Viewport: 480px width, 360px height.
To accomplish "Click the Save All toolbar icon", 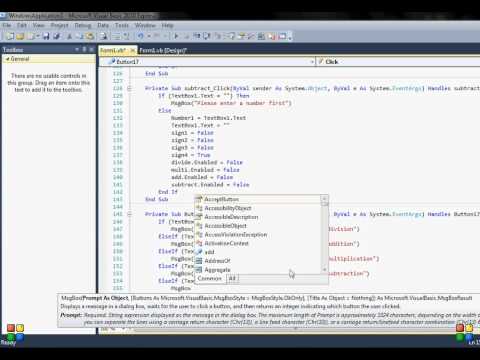I will (56, 36).
